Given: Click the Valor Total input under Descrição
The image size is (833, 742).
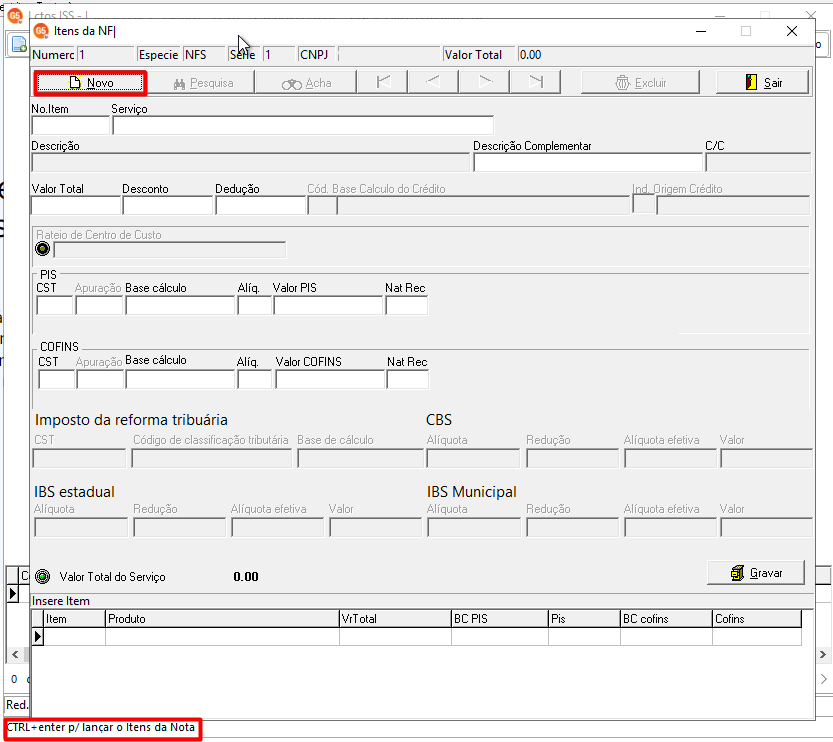Looking at the screenshot, I should click(76, 206).
